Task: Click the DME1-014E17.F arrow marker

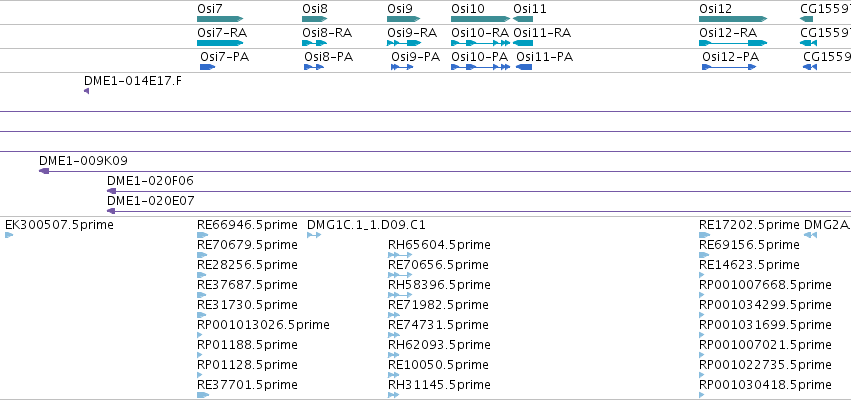Action: 86,91
